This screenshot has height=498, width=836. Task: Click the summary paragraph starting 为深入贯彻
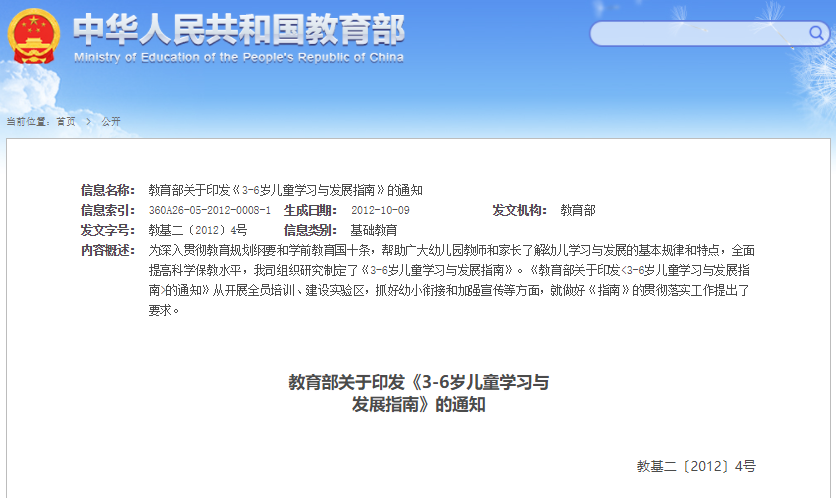pyautogui.click(x=452, y=280)
